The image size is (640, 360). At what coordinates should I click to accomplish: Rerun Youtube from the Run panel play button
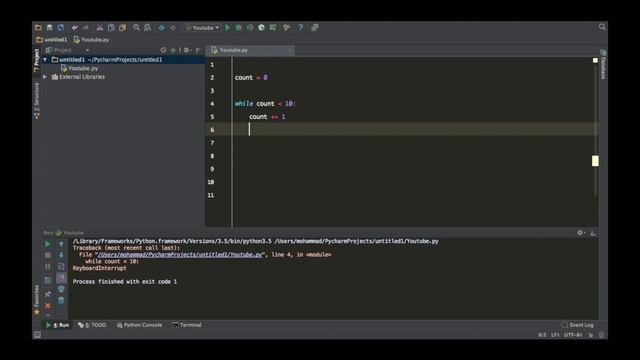click(48, 244)
